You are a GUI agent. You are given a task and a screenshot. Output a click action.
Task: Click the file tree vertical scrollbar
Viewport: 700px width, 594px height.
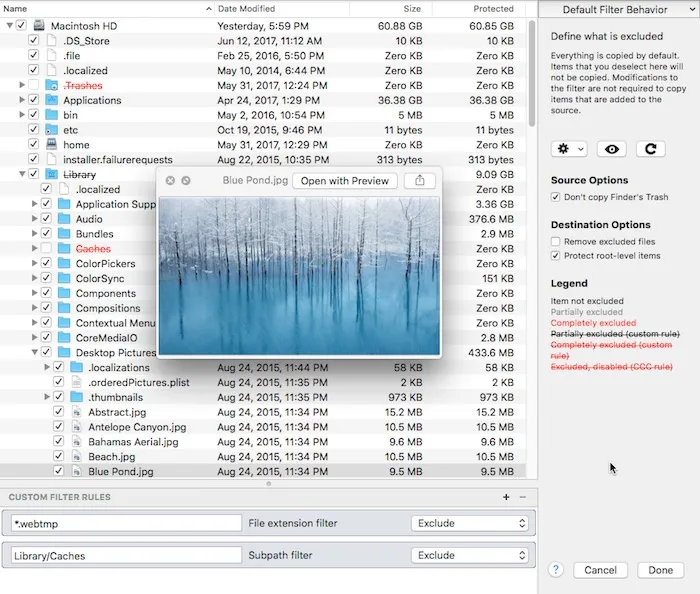pos(532,74)
